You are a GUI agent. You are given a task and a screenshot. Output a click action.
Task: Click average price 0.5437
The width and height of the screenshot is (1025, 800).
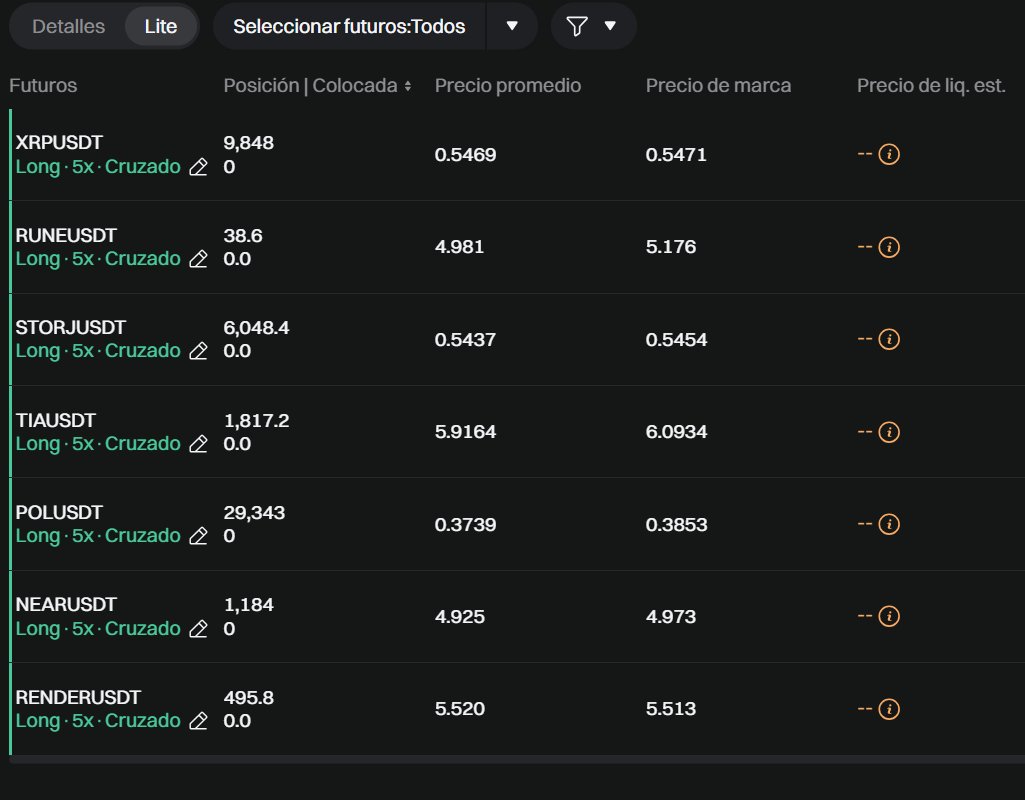465,340
